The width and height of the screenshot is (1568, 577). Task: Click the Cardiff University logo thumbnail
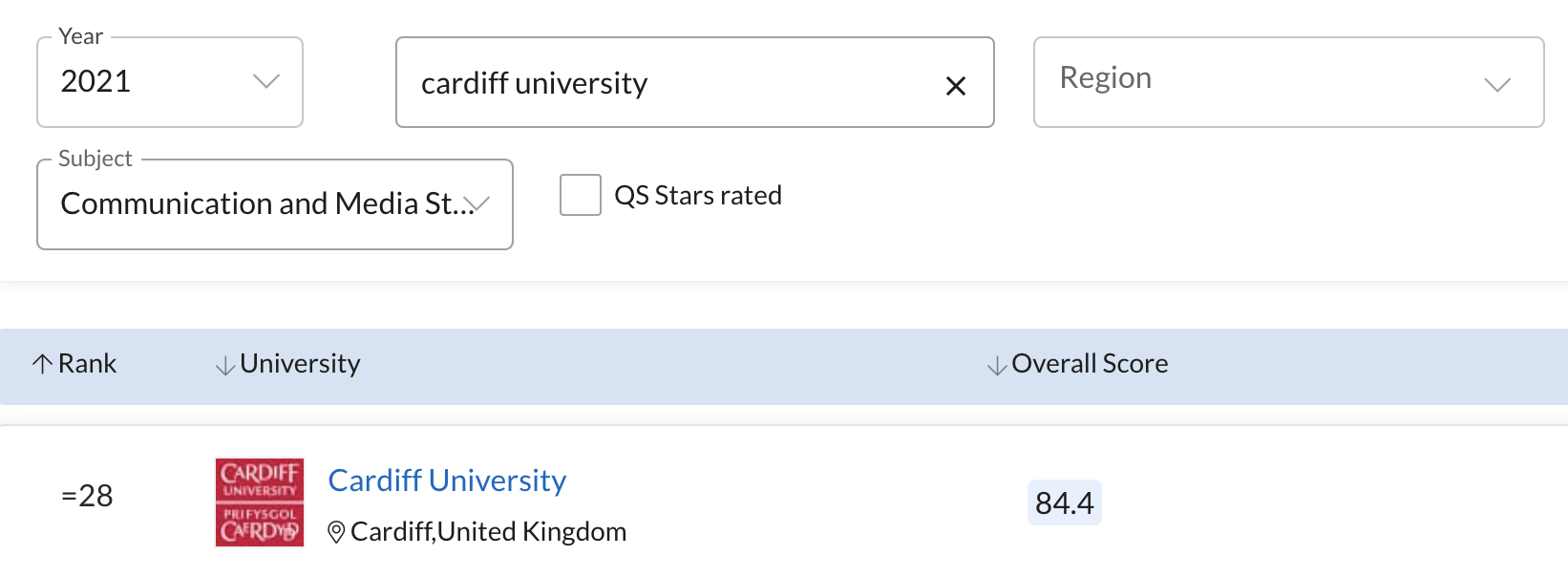click(260, 502)
